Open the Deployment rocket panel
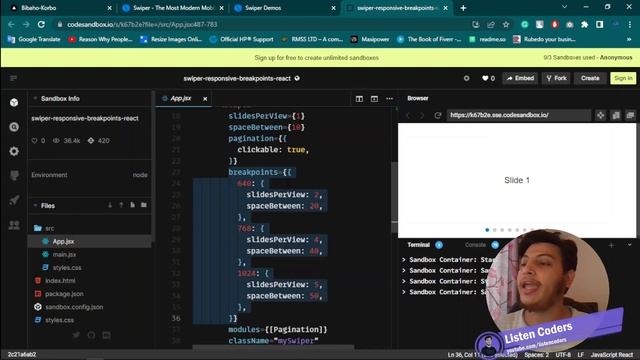The image size is (640, 360). click(x=14, y=200)
